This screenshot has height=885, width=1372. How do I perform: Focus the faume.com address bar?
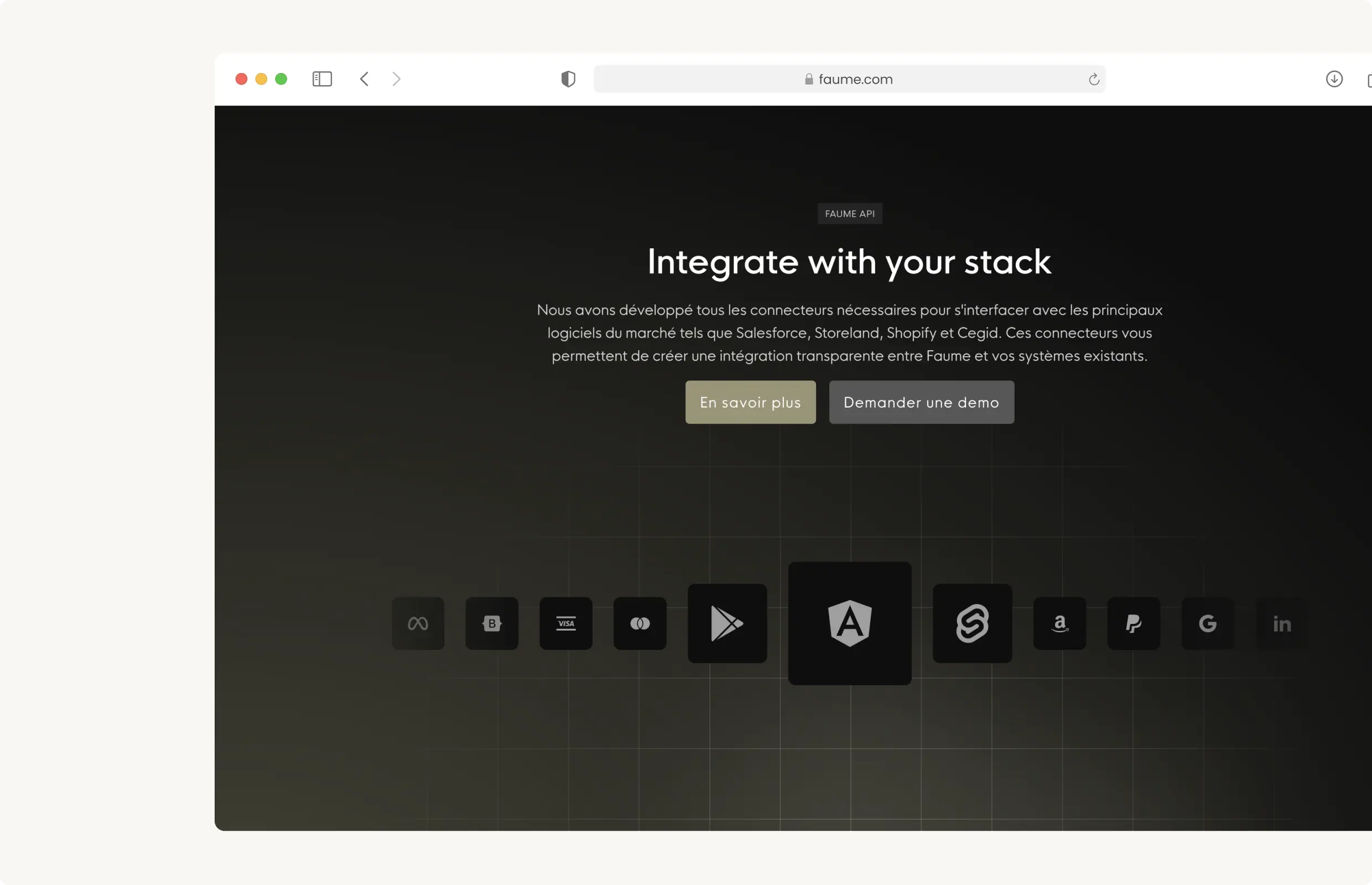[850, 79]
